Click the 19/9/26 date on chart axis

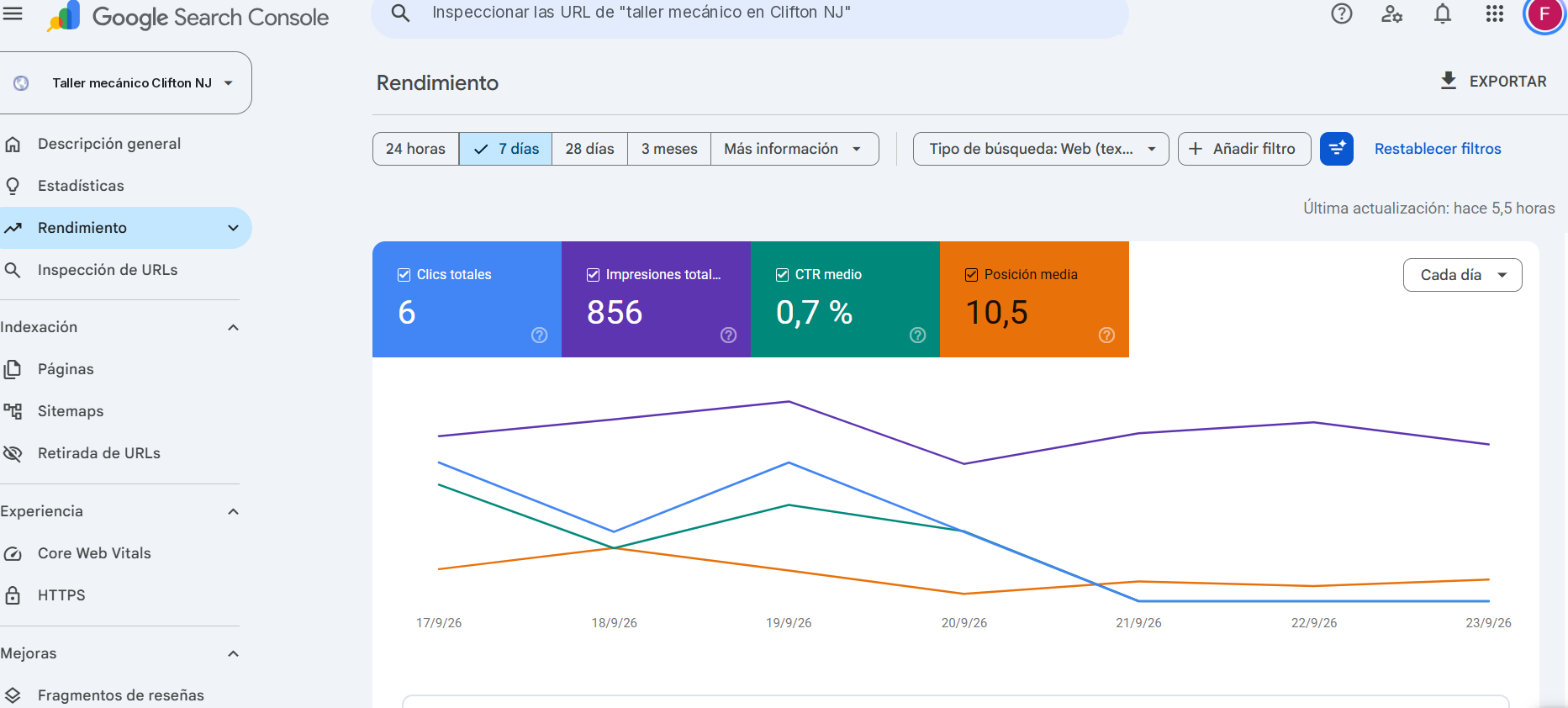point(789,623)
